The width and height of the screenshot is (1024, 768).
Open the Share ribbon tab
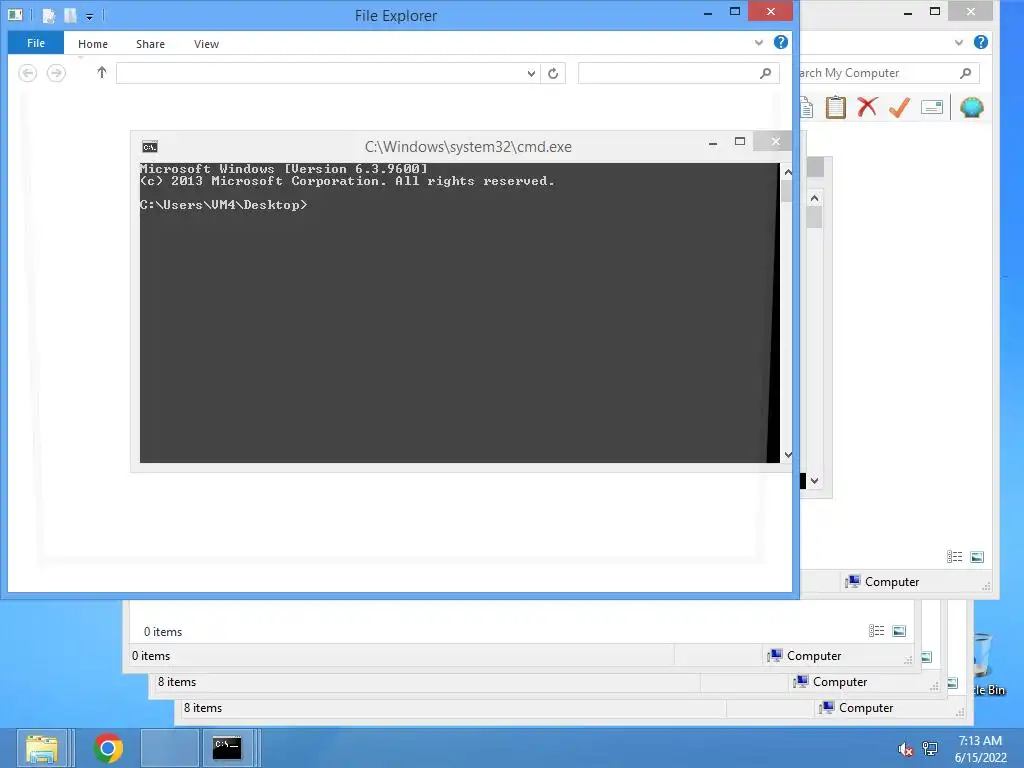click(x=150, y=44)
